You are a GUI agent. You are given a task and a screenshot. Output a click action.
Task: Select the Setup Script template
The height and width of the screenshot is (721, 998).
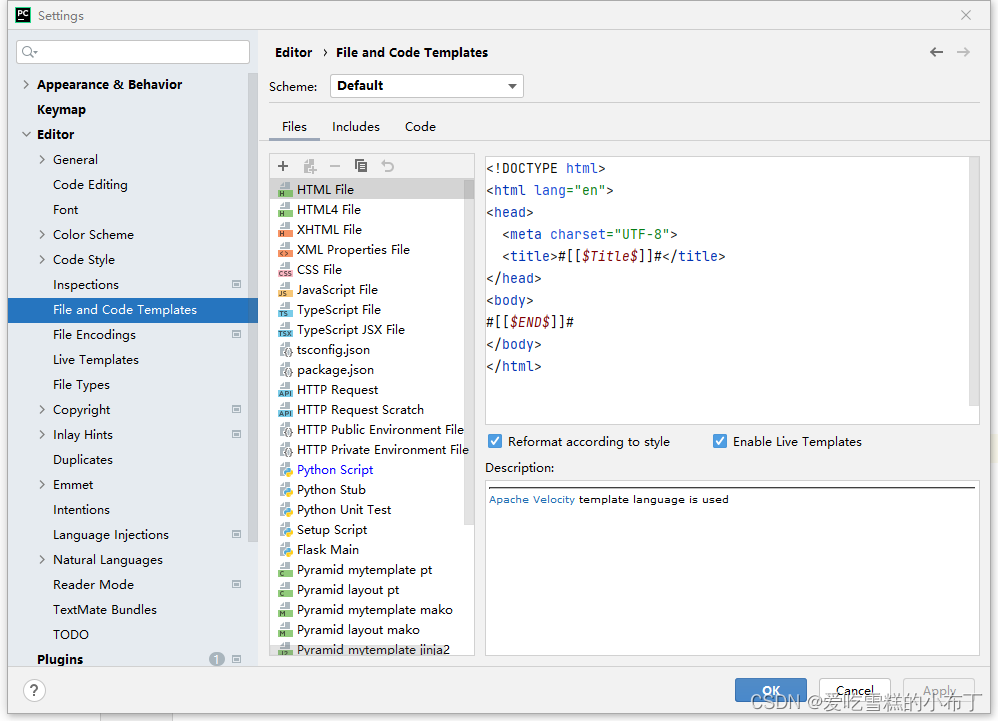coord(332,530)
